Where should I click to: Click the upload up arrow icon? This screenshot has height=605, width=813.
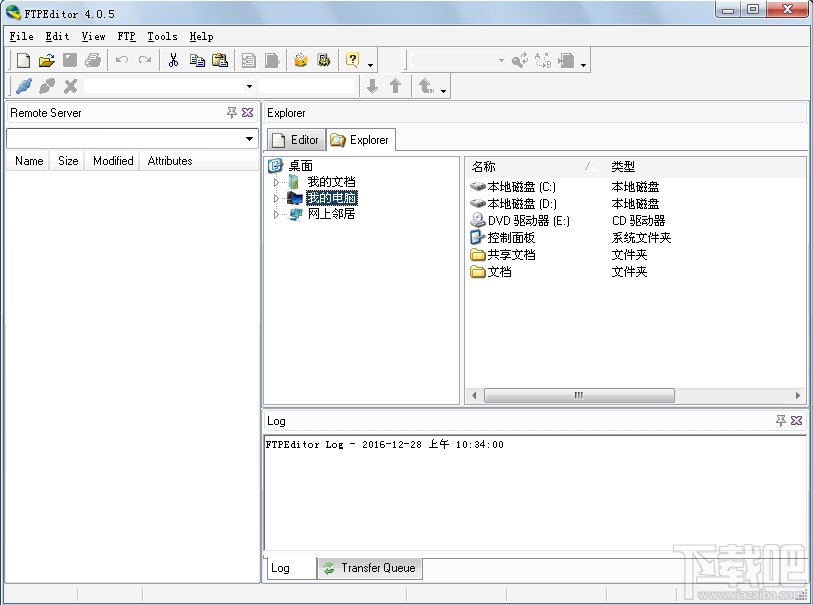click(x=395, y=86)
